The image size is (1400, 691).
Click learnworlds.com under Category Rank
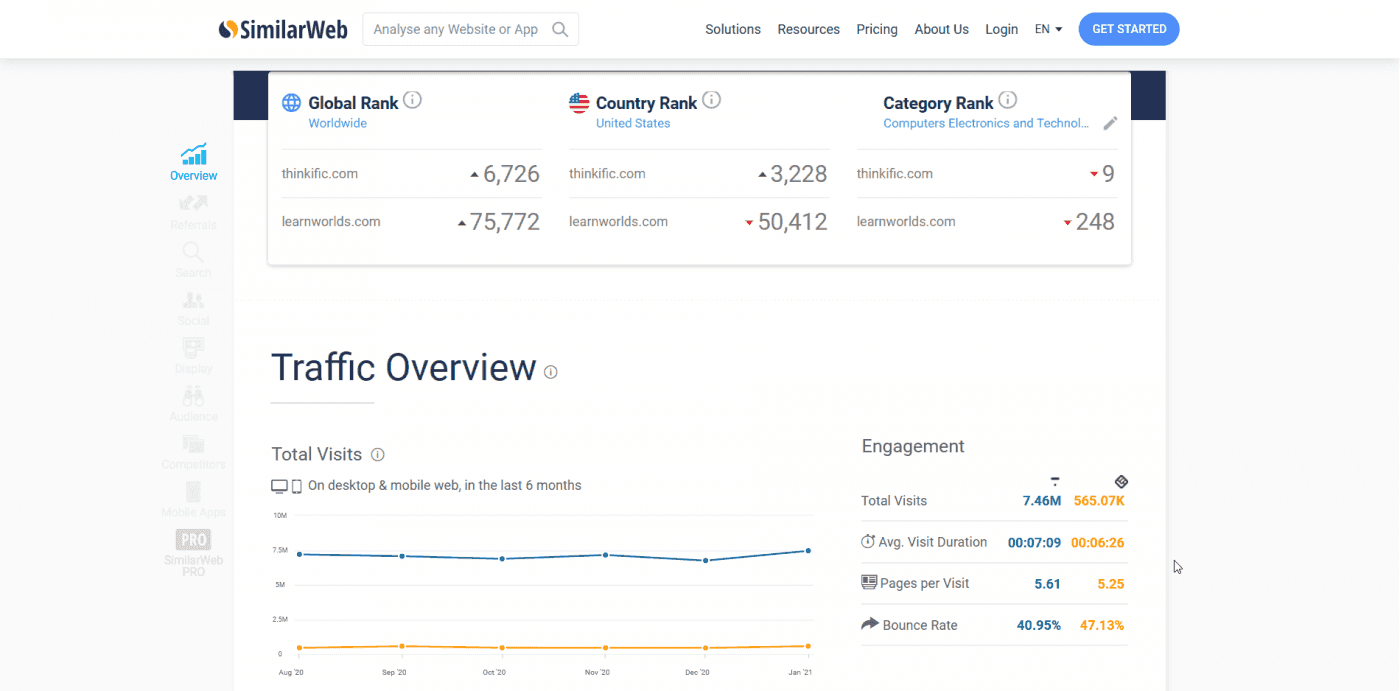pos(906,221)
